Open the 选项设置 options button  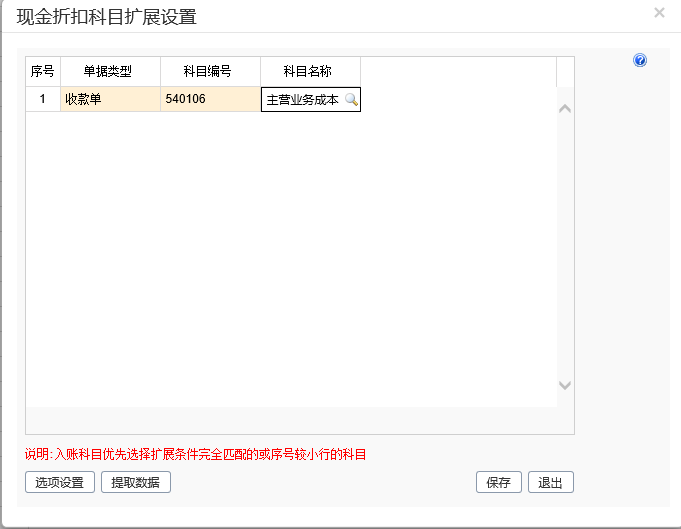(59, 482)
